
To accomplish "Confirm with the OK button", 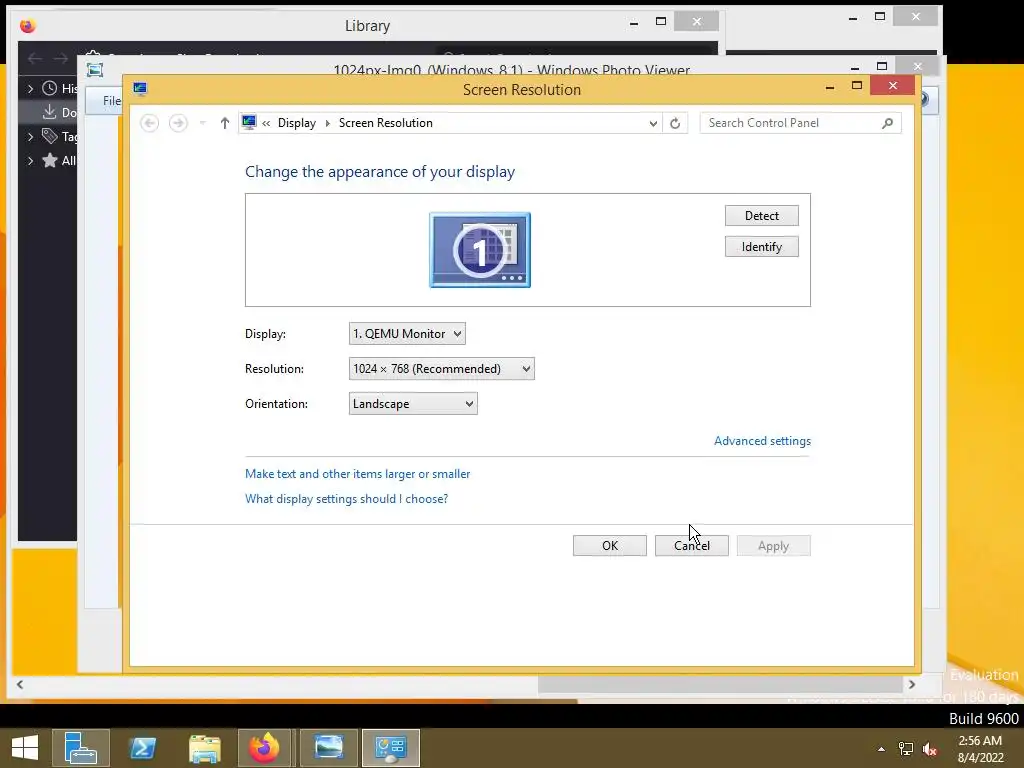I will pos(610,546).
